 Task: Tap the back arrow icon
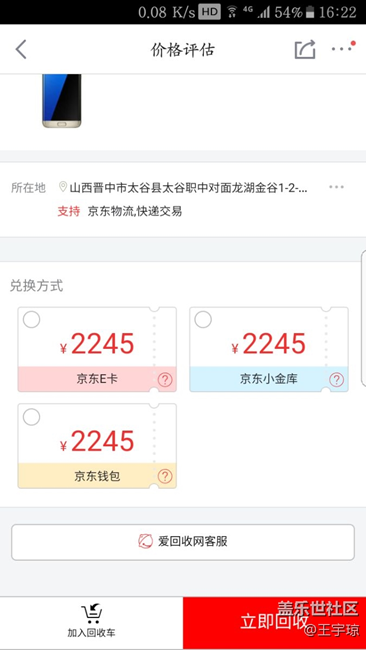[21, 49]
